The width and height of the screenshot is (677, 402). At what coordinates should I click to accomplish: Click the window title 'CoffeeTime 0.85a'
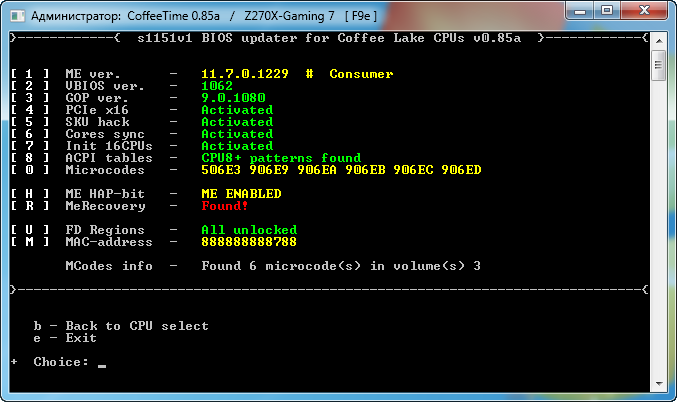[173, 16]
